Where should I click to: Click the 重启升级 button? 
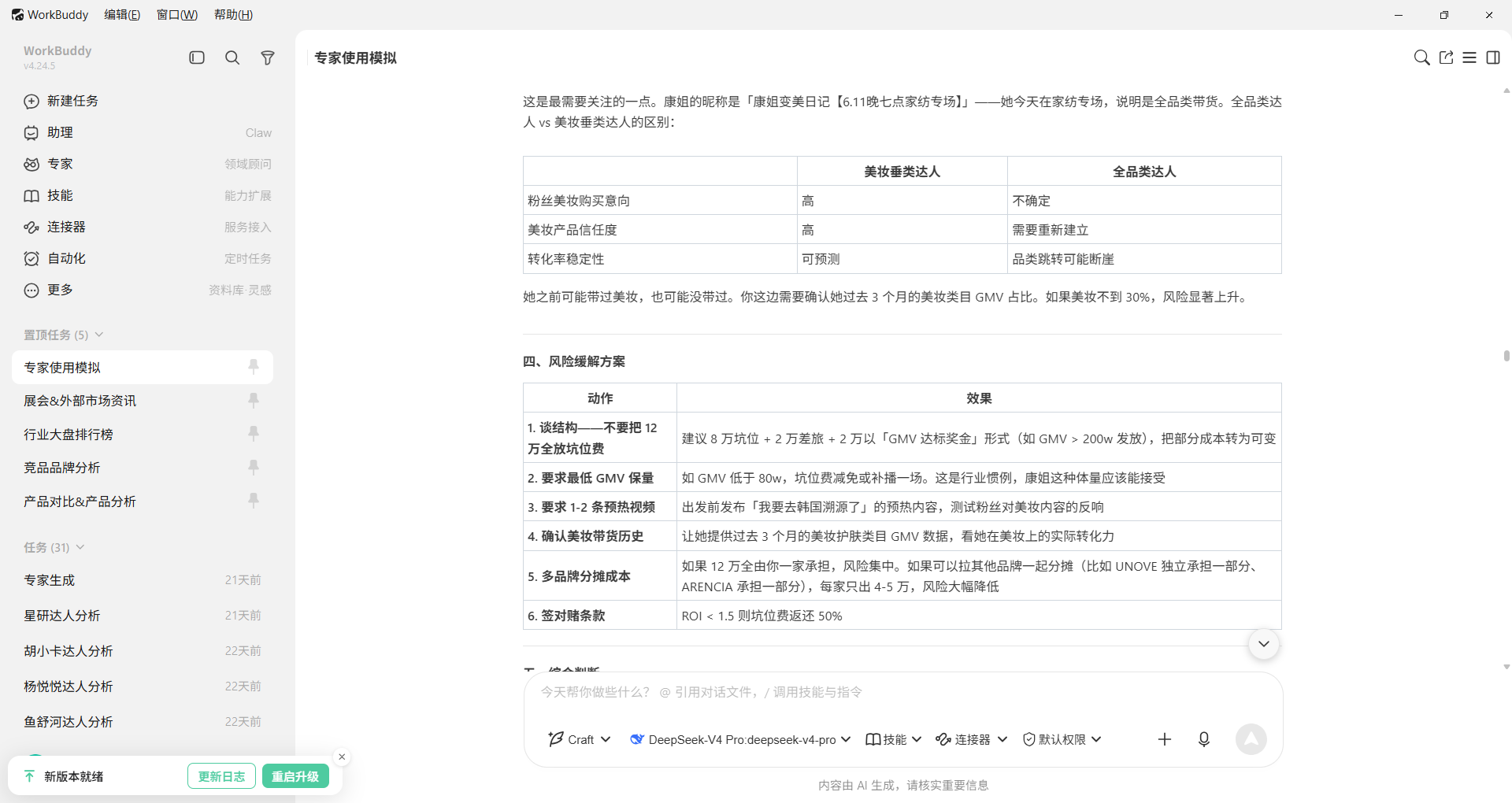[x=295, y=776]
